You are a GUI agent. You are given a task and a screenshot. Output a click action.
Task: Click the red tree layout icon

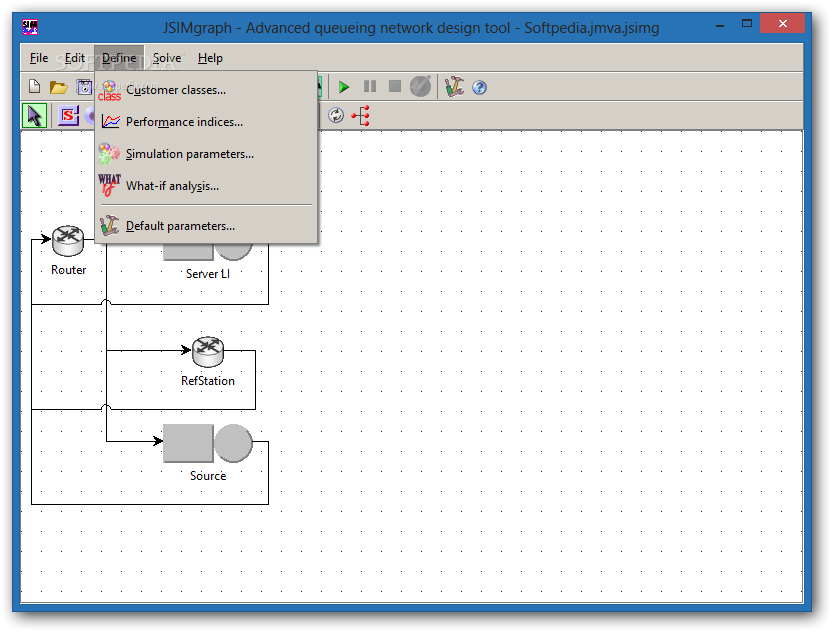click(361, 115)
